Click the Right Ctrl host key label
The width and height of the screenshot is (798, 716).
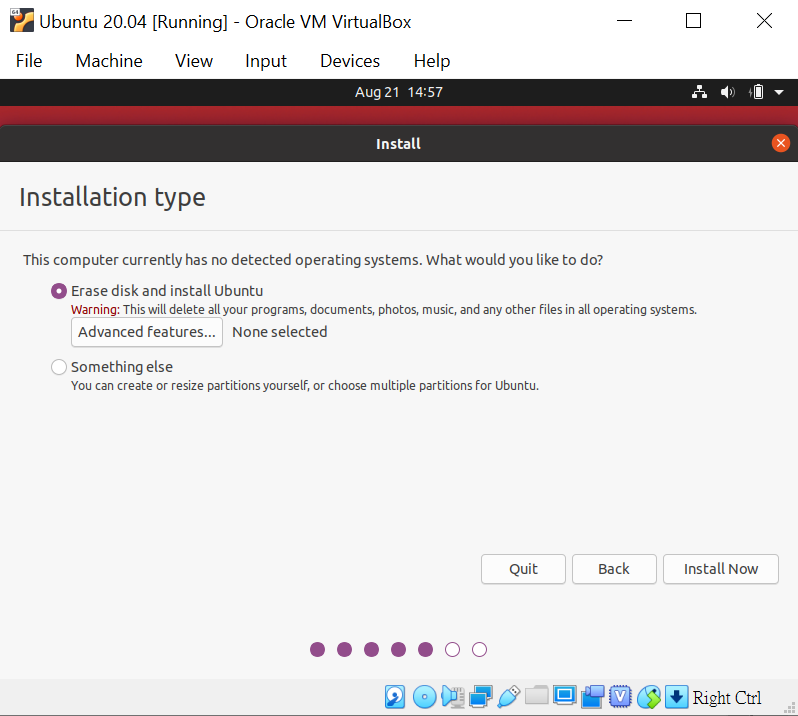[x=727, y=698]
